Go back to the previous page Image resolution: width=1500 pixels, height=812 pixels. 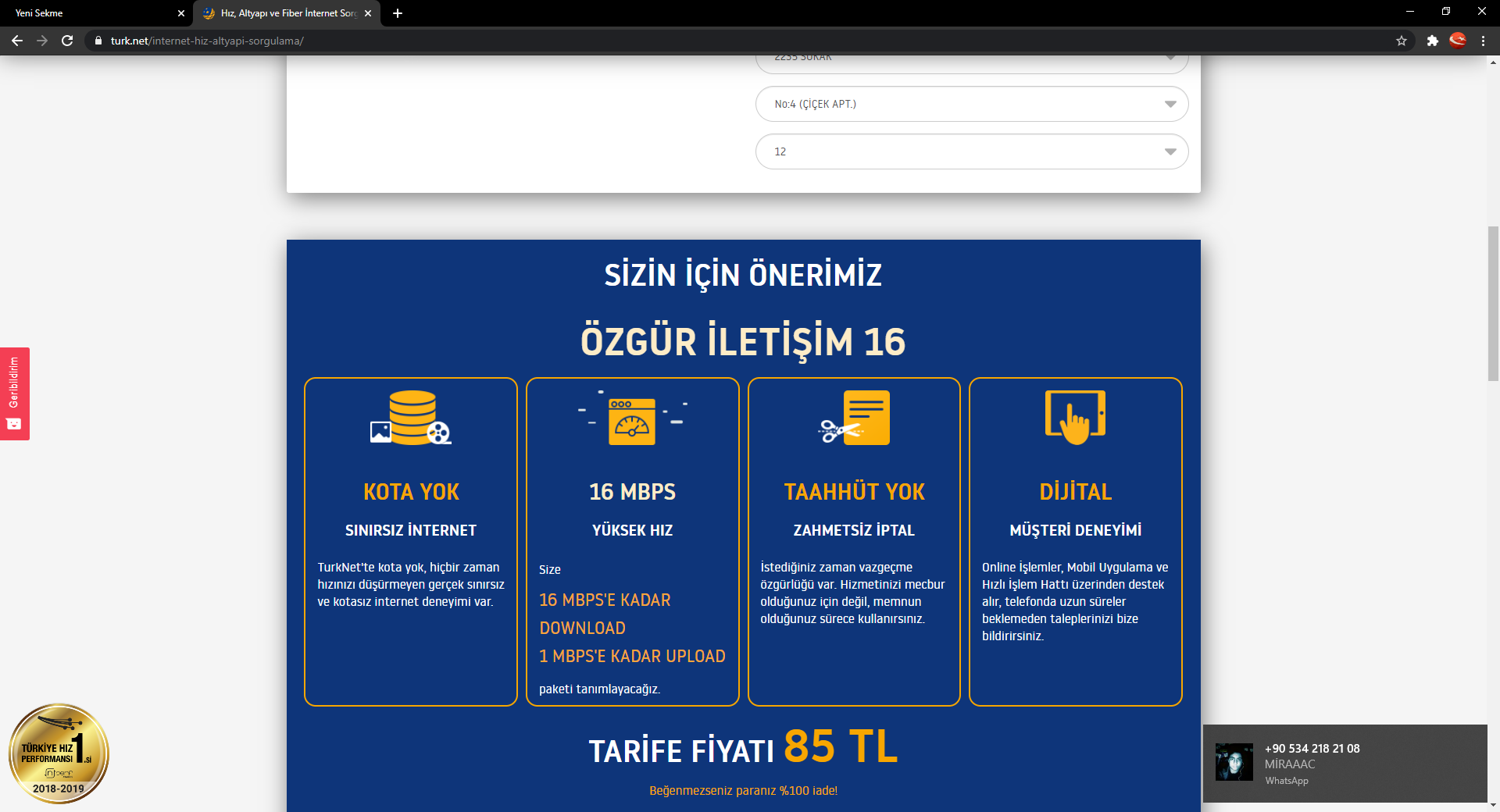pyautogui.click(x=17, y=41)
